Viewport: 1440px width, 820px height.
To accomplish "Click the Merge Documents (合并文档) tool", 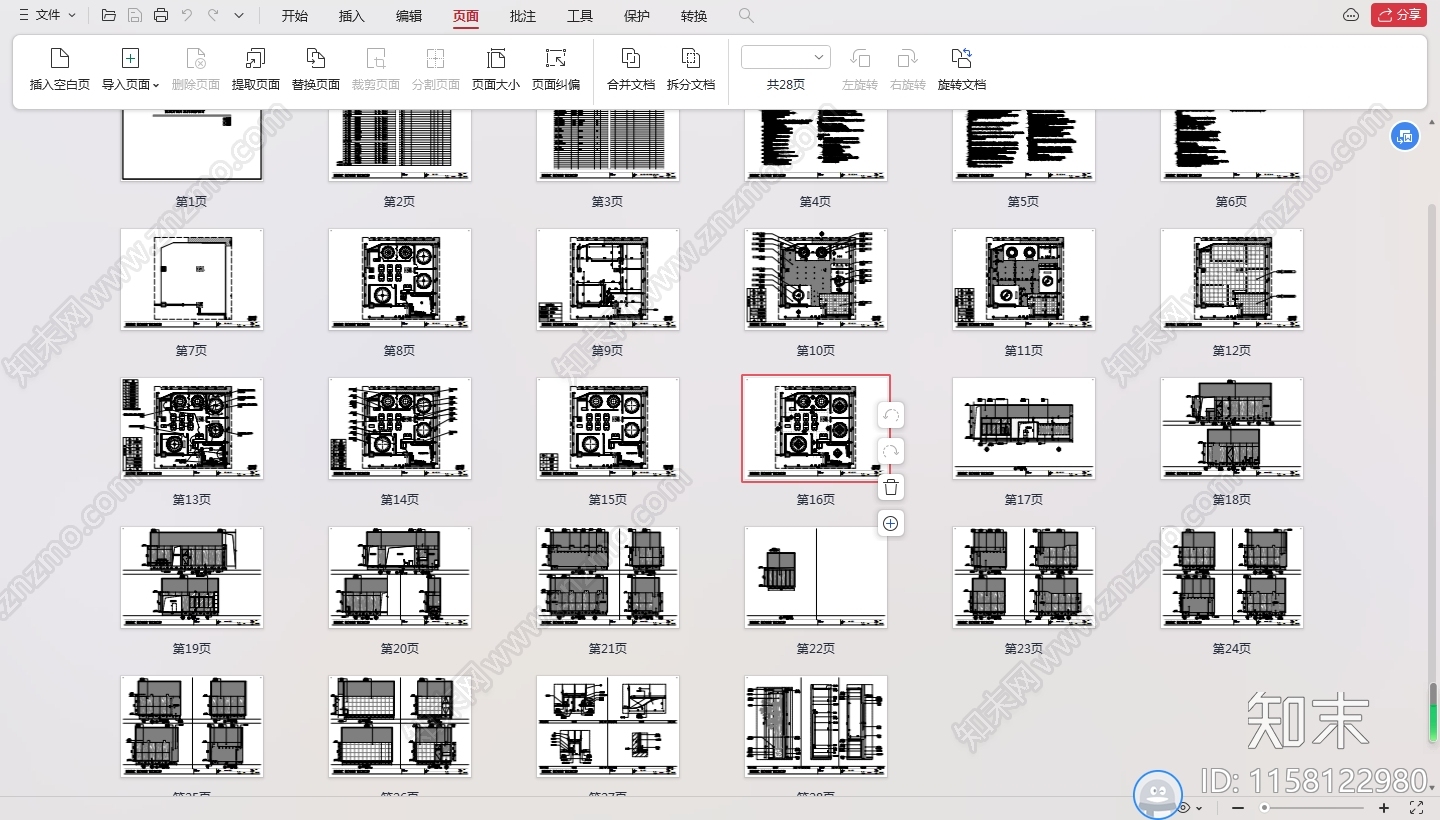I will pos(631,69).
